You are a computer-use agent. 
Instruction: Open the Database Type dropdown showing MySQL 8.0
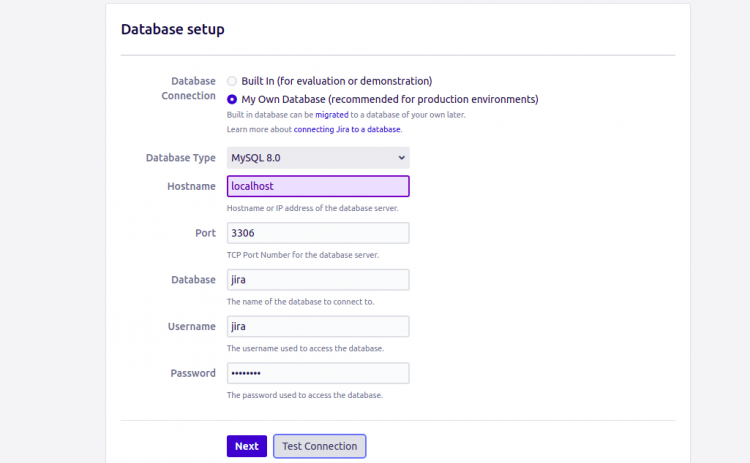pos(318,158)
